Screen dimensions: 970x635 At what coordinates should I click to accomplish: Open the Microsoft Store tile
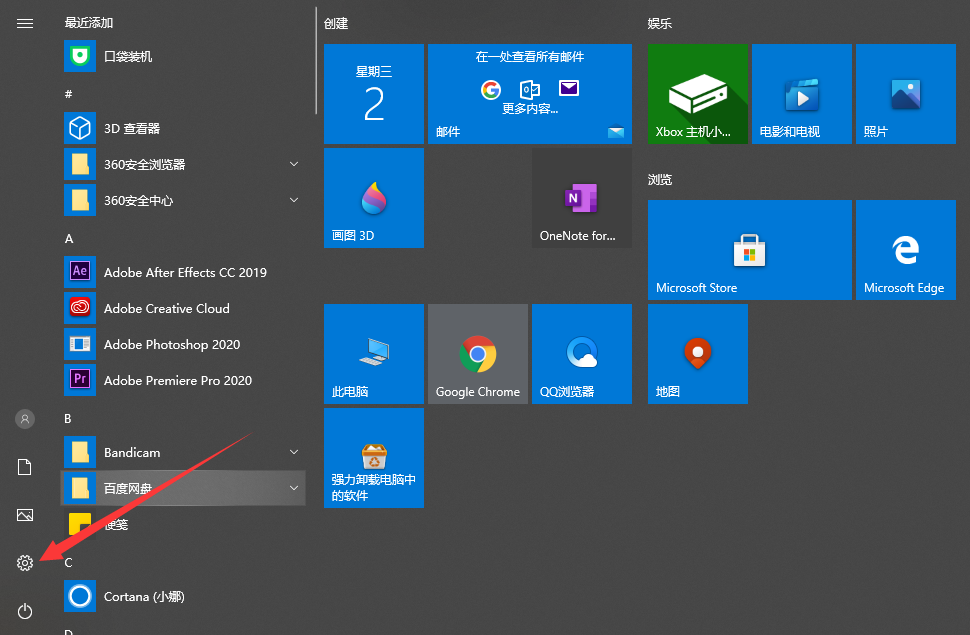click(x=750, y=250)
